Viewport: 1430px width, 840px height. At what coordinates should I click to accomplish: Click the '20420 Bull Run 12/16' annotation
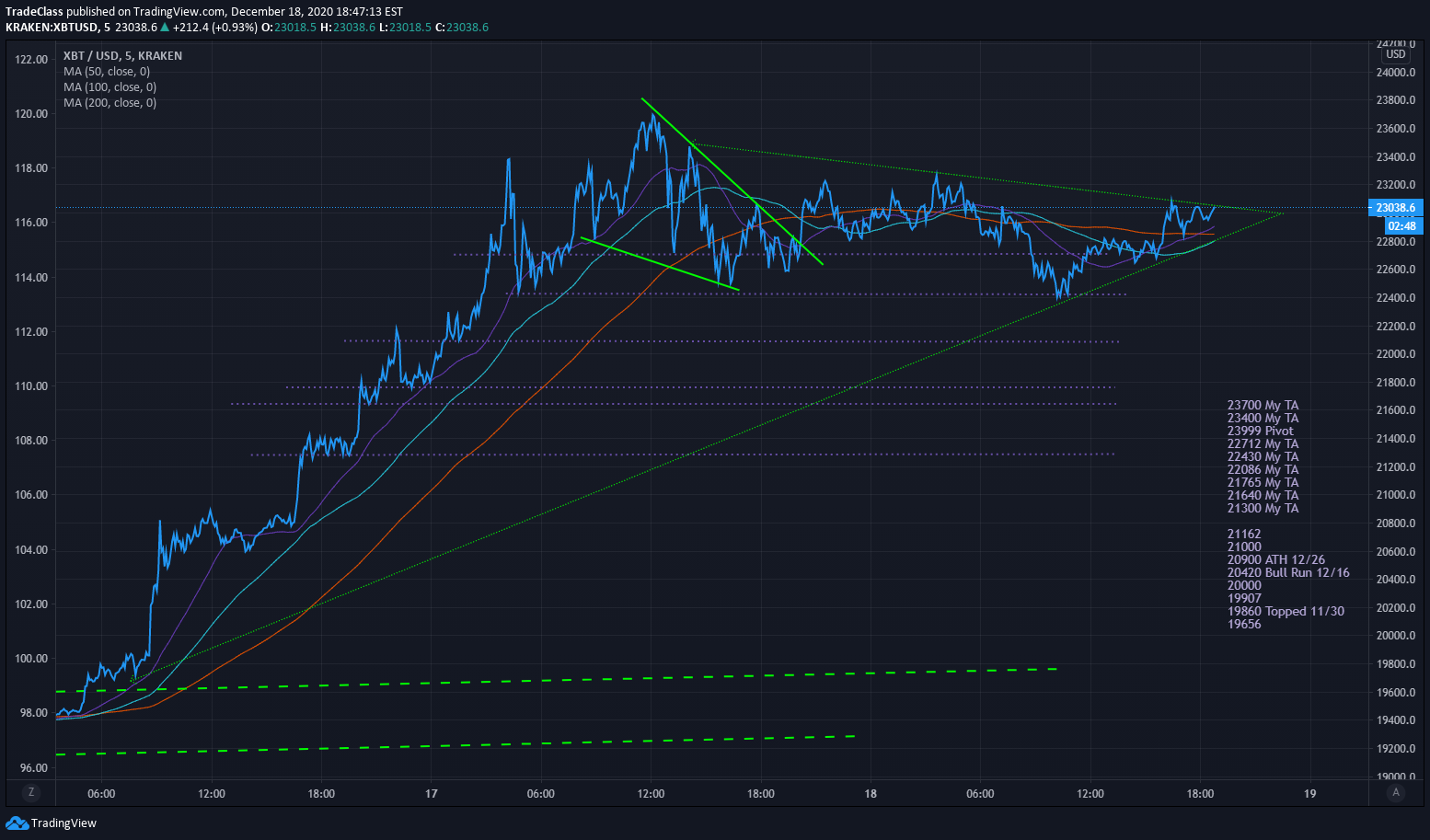[1288, 572]
